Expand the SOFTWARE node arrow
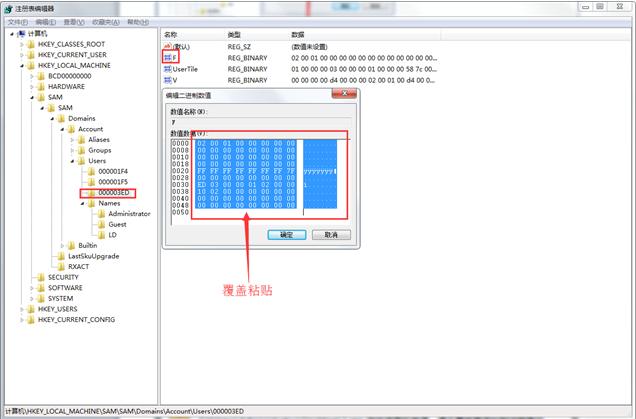636x419 pixels. [x=32, y=288]
